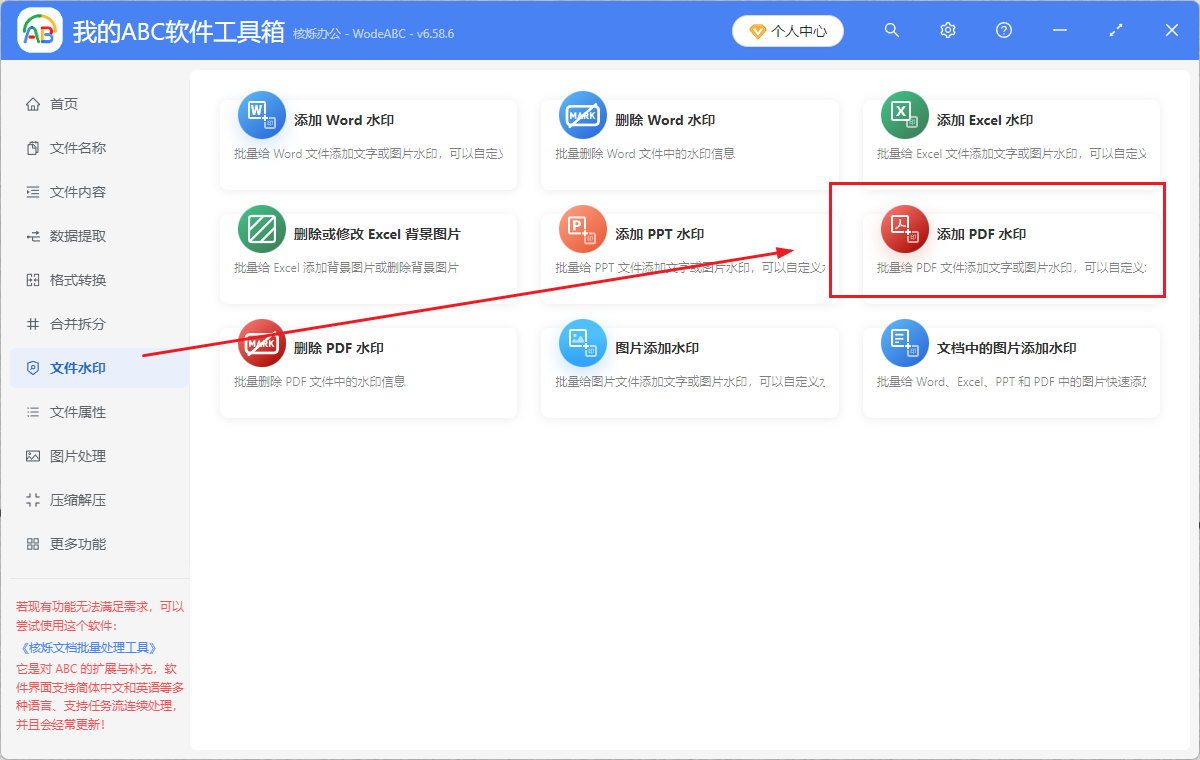Open the 添加 Excel 水印 tool icon

click(904, 114)
